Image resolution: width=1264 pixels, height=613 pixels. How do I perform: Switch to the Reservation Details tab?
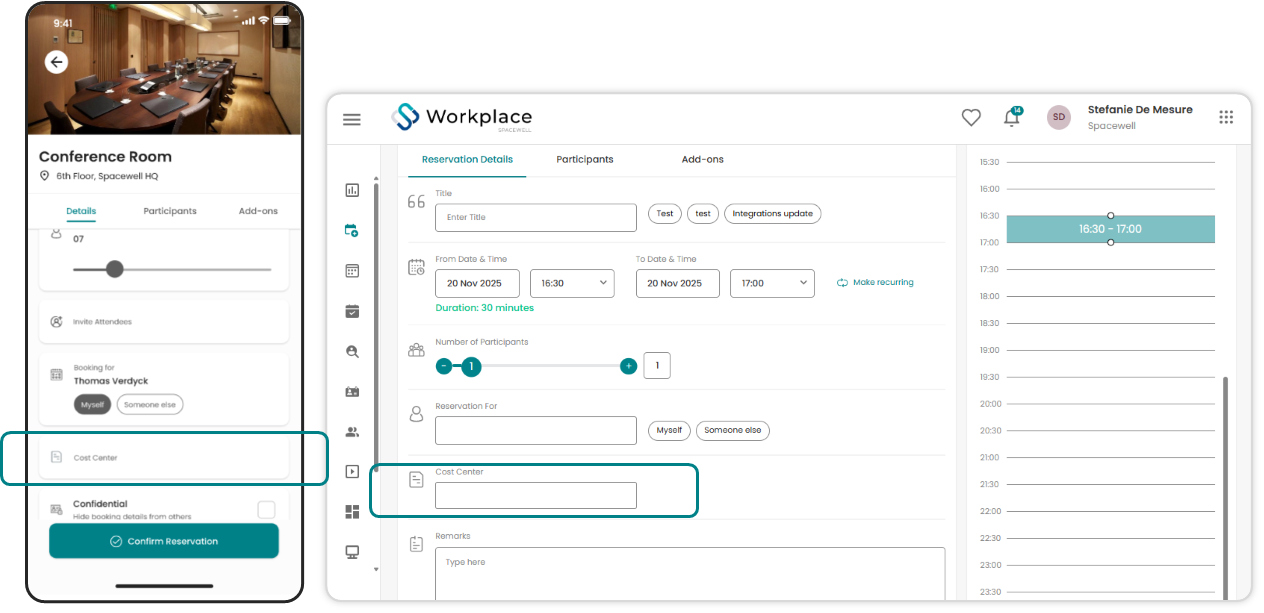click(x=467, y=160)
